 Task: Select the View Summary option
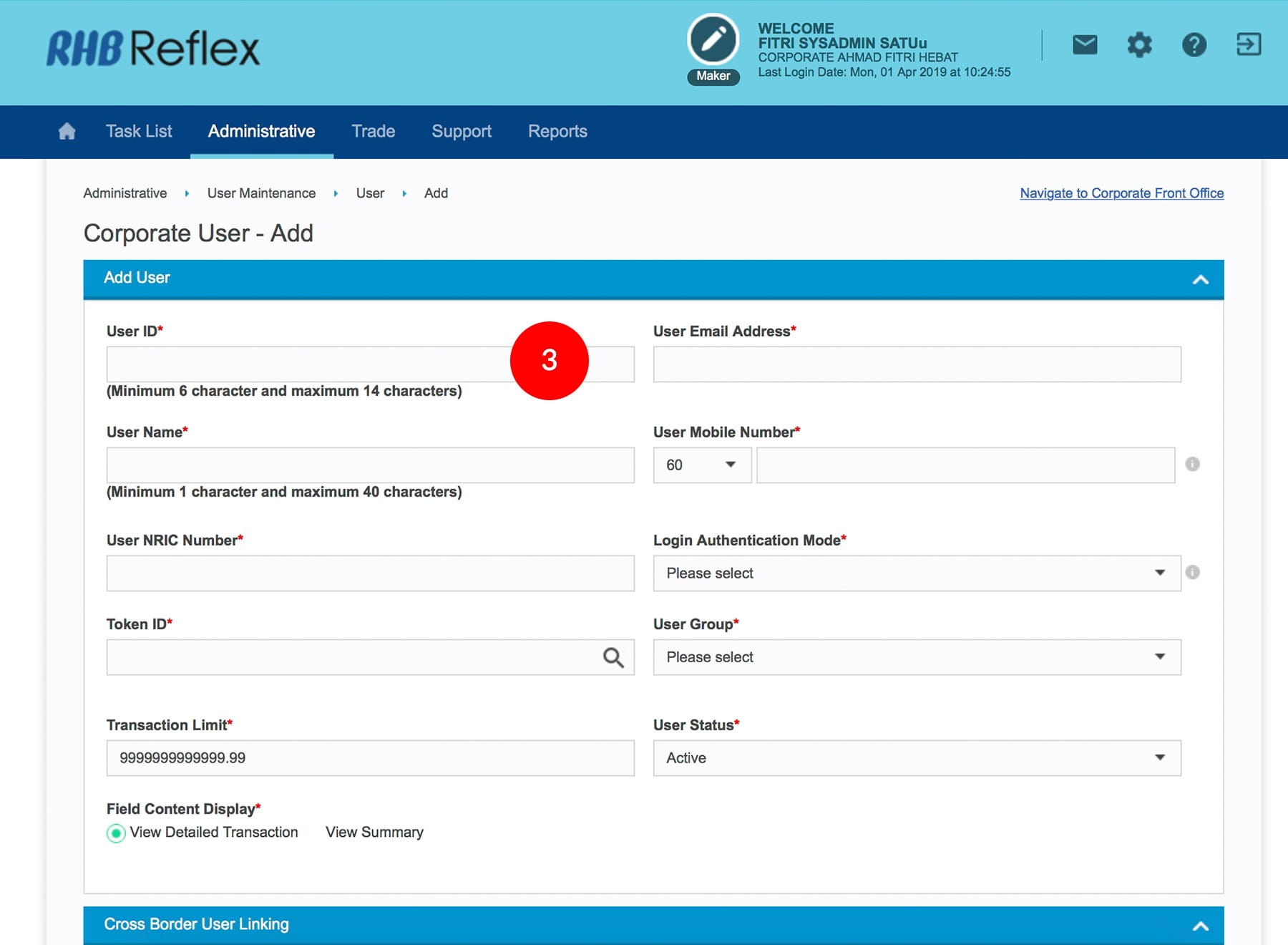[374, 832]
